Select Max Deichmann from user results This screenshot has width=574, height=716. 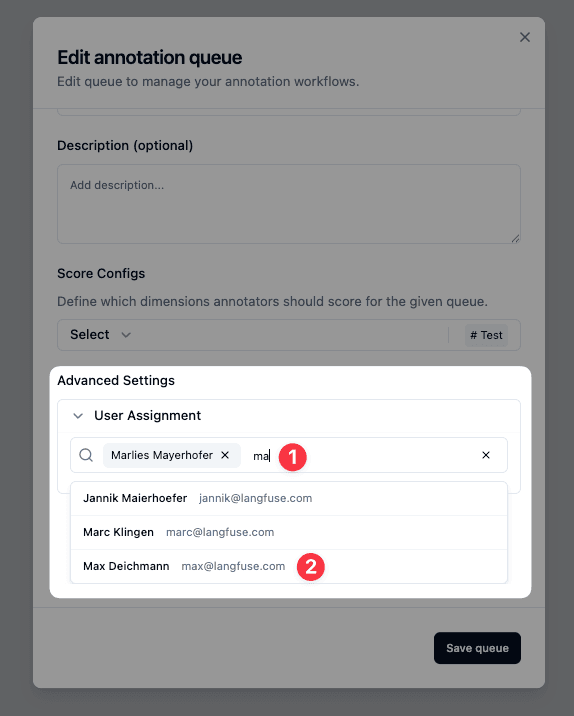(x=289, y=566)
